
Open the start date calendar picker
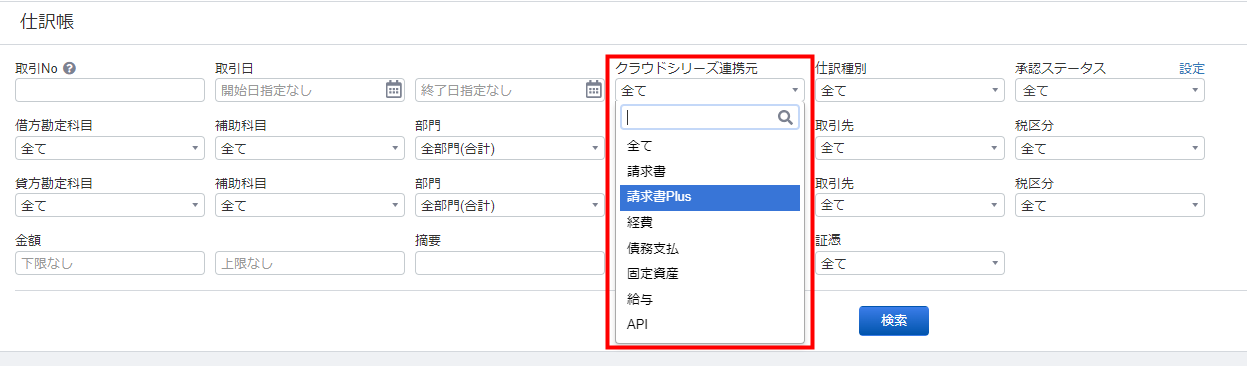coord(394,90)
